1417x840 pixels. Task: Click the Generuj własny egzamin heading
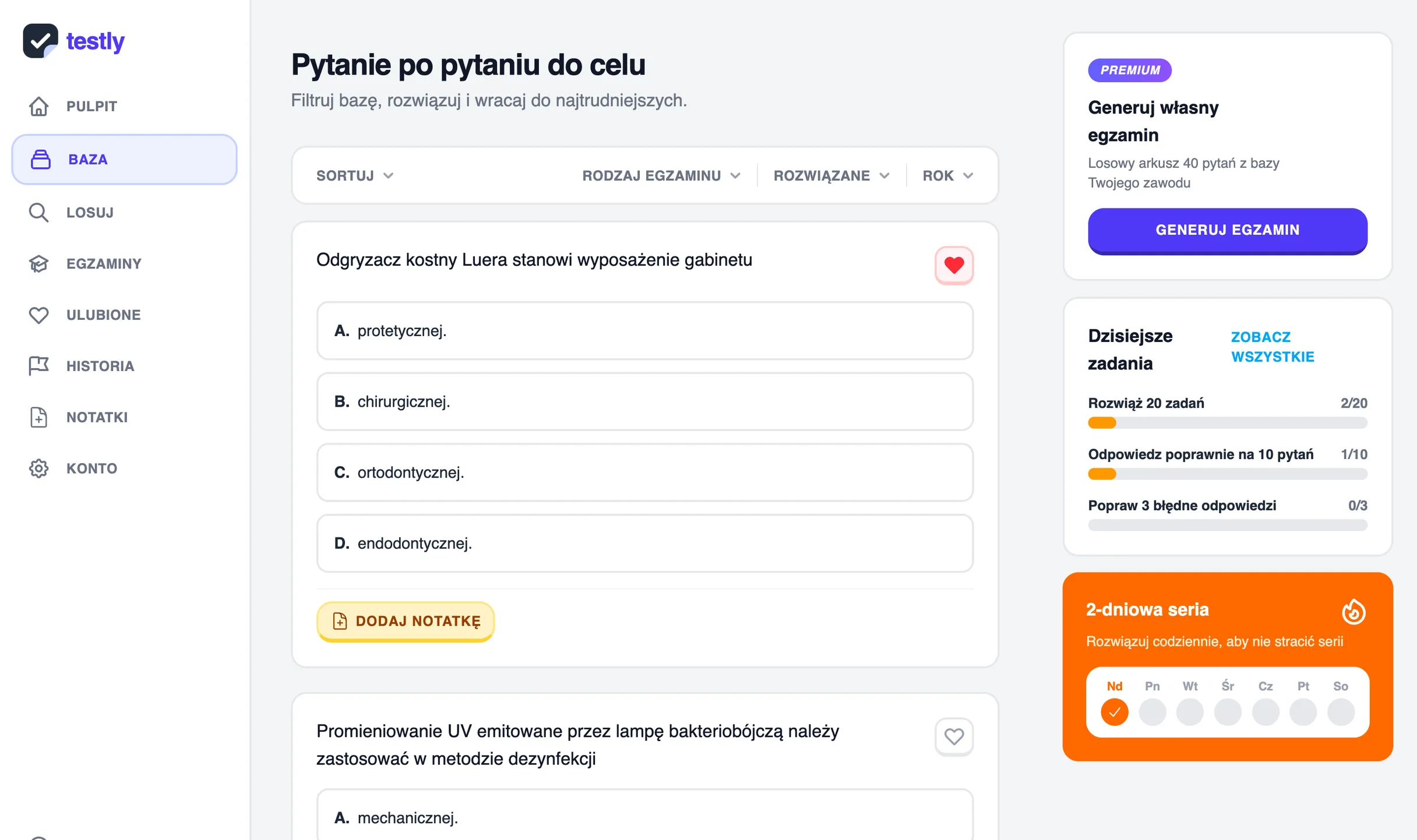pyautogui.click(x=1153, y=121)
